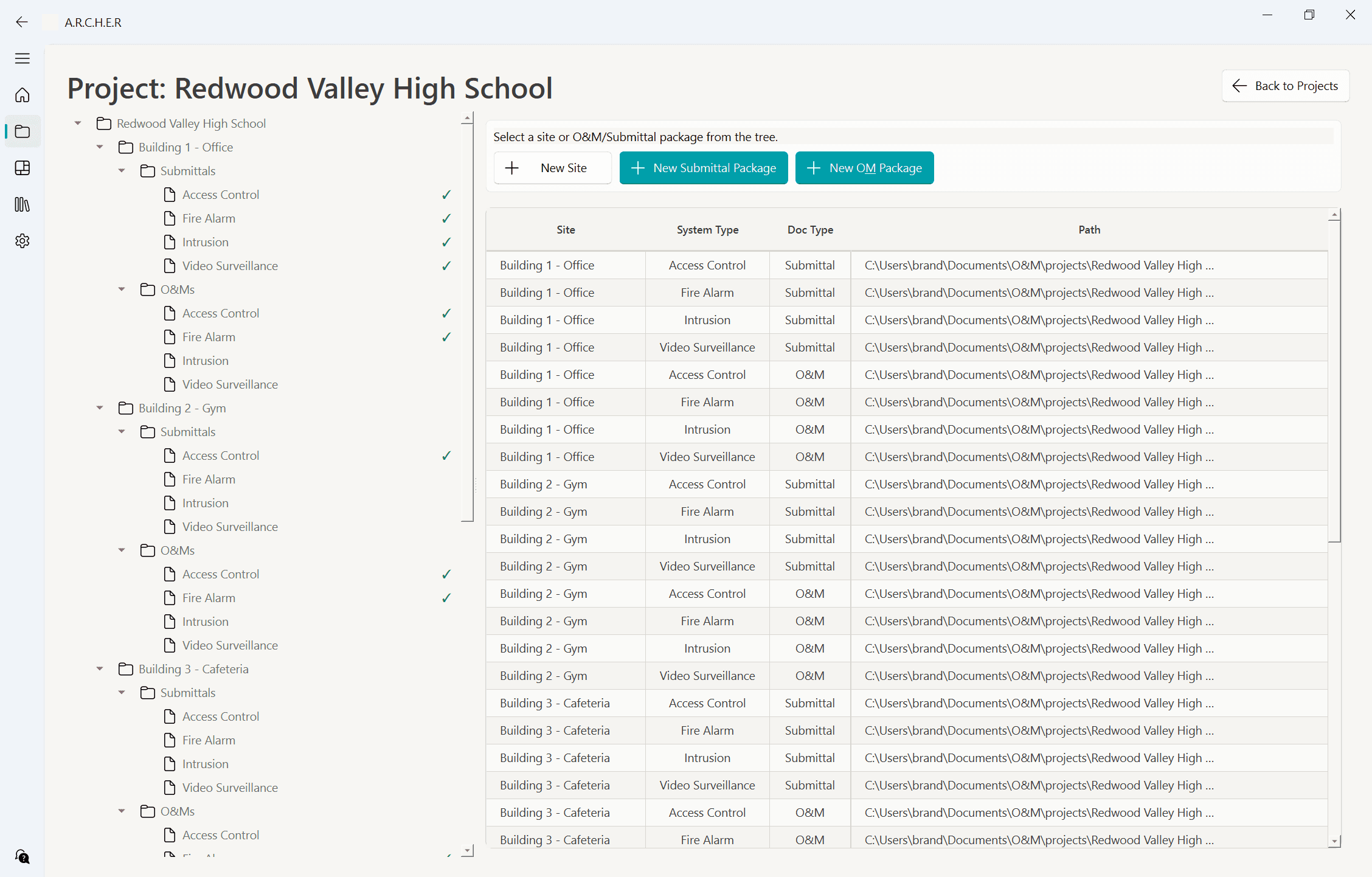The height and width of the screenshot is (877, 1372).
Task: Collapse Submittals under Building 2 - Gym
Action: [121, 432]
